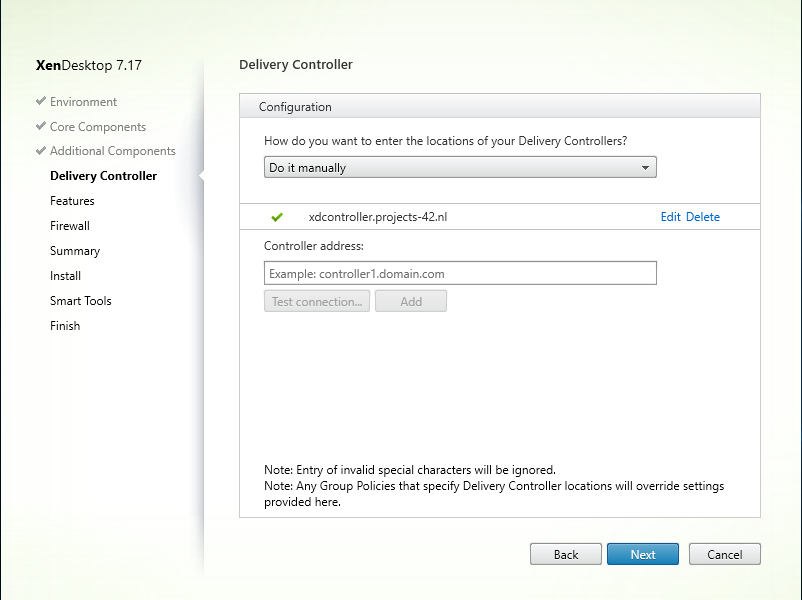The height and width of the screenshot is (600, 802).
Task: Click the Delivery Controller page title
Action: click(296, 64)
